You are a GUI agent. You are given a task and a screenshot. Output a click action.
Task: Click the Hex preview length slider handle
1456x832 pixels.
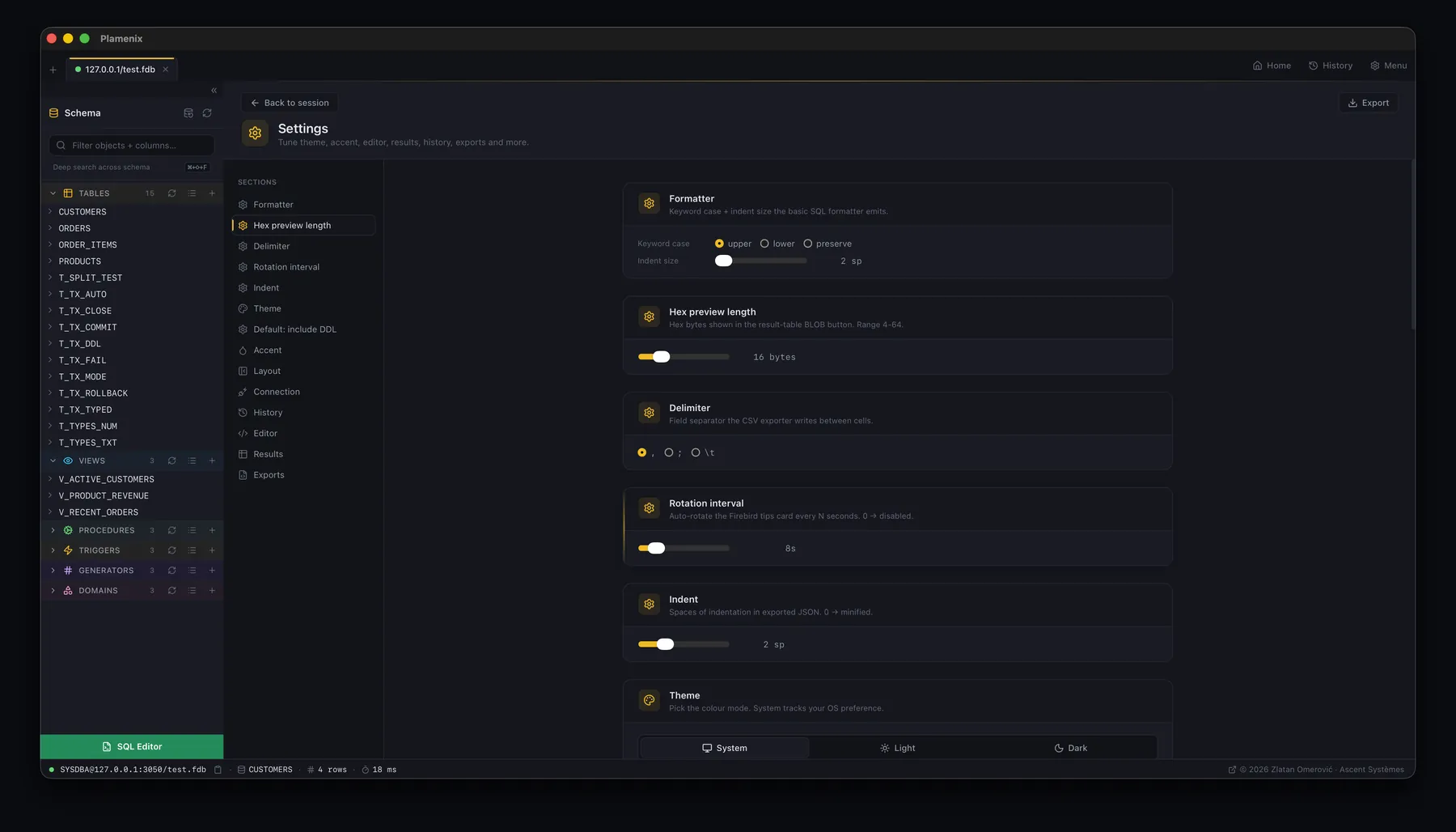662,357
